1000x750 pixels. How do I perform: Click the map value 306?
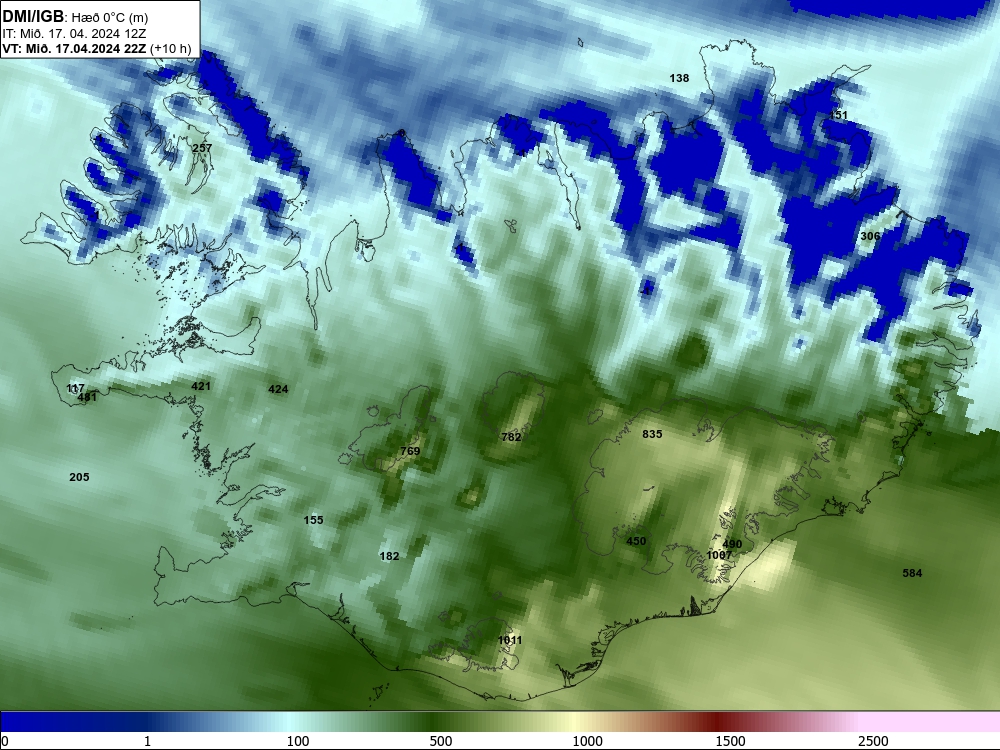(870, 236)
